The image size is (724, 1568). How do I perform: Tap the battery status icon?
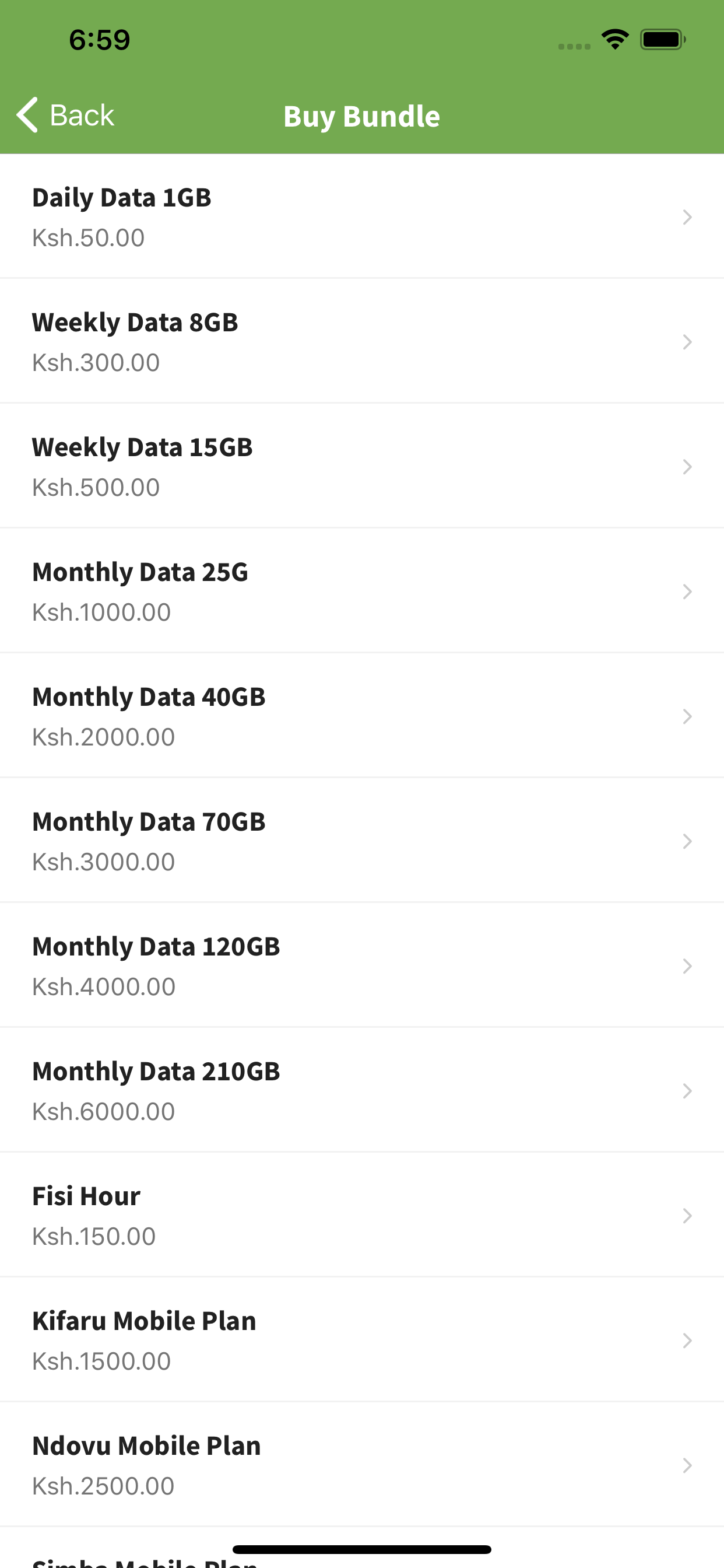662,40
